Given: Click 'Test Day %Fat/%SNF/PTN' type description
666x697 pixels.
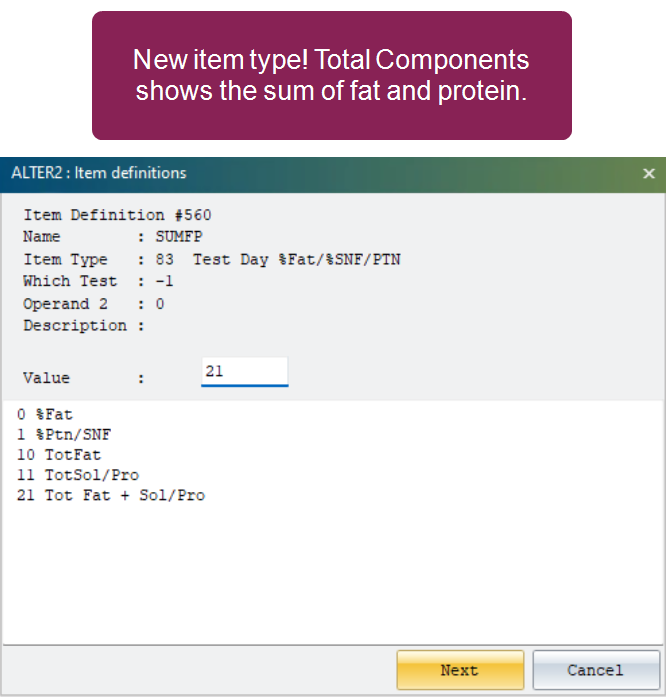Looking at the screenshot, I should [297, 259].
